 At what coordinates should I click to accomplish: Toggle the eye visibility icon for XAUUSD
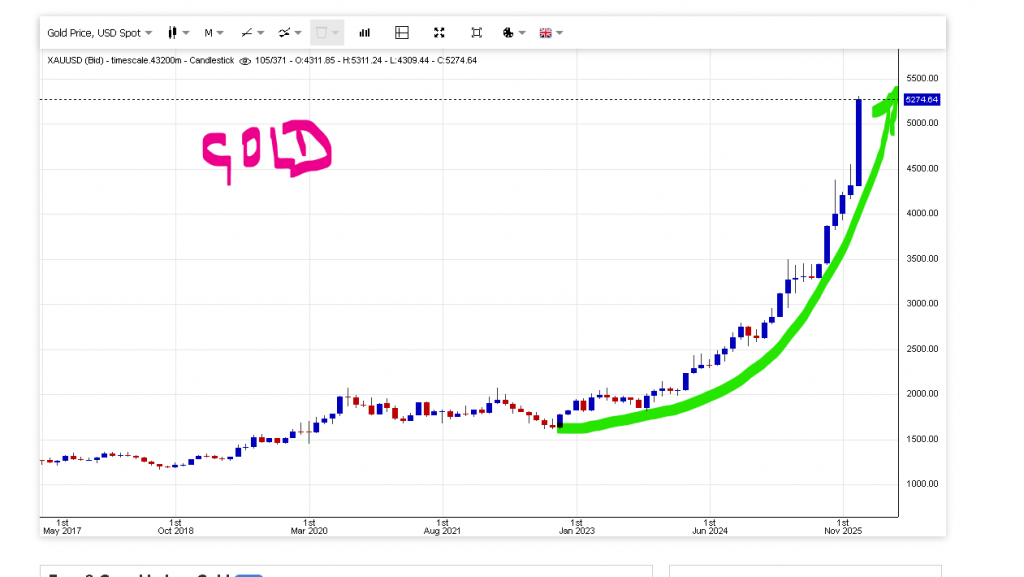click(x=245, y=61)
